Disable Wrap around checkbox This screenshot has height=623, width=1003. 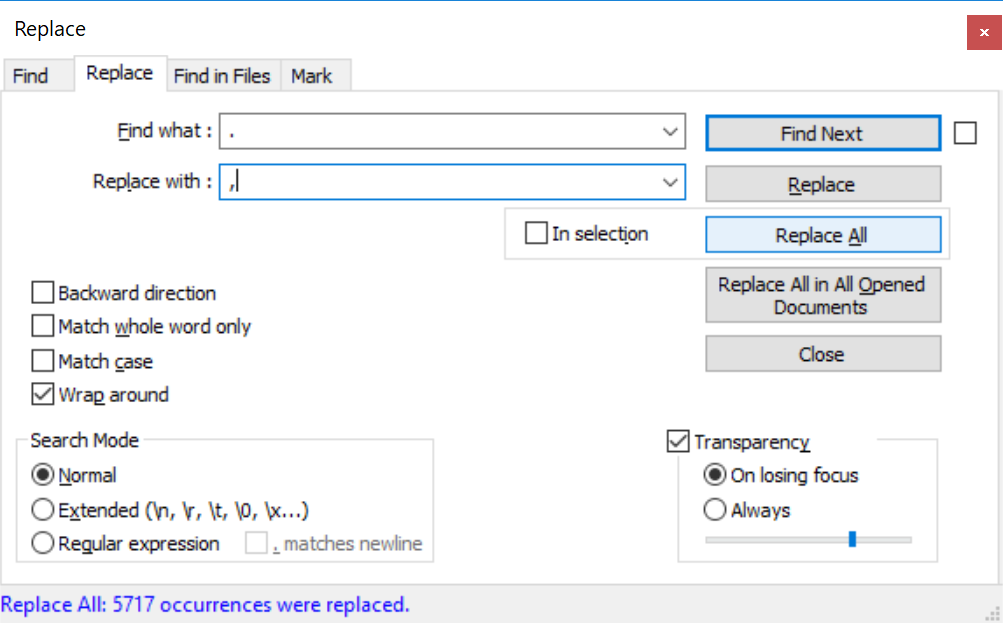click(x=42, y=395)
